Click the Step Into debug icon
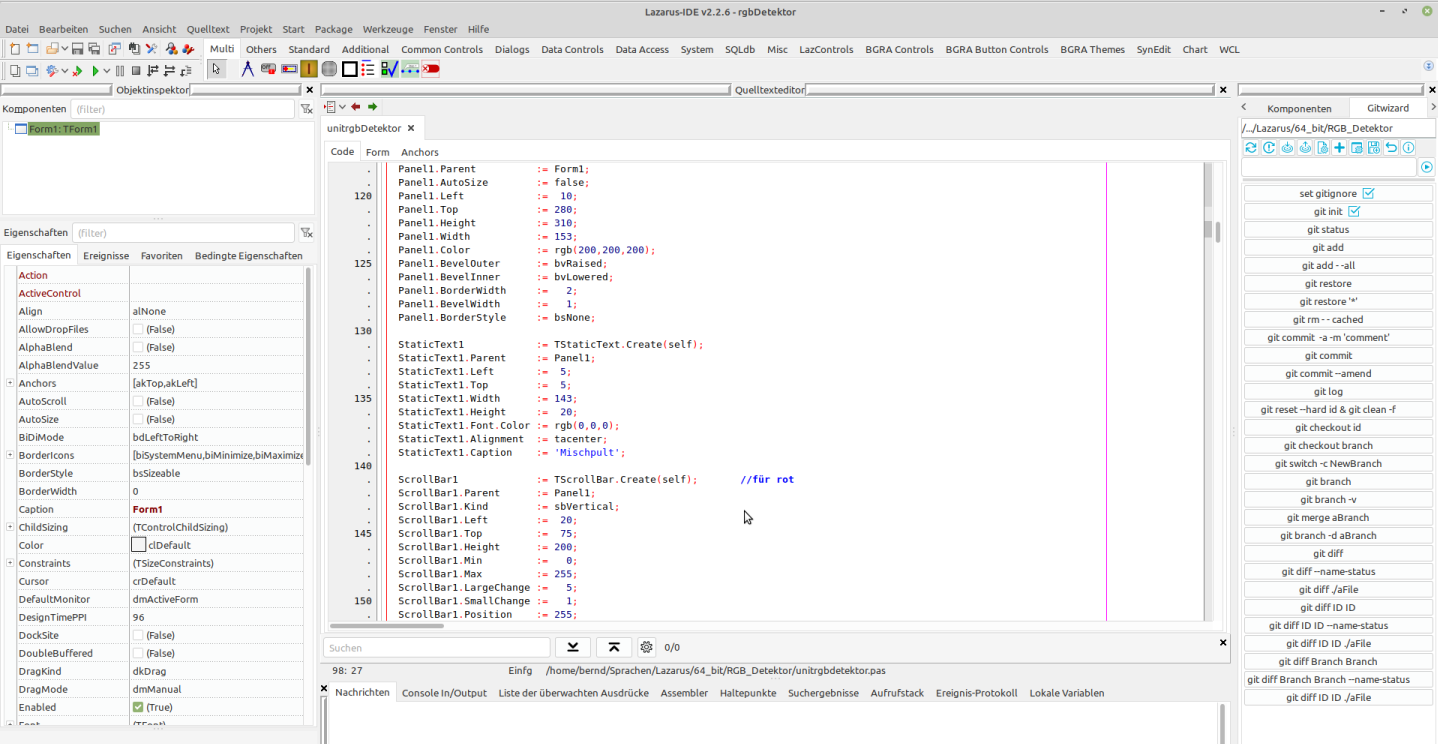Screen dimensions: 1438x744 (153, 71)
